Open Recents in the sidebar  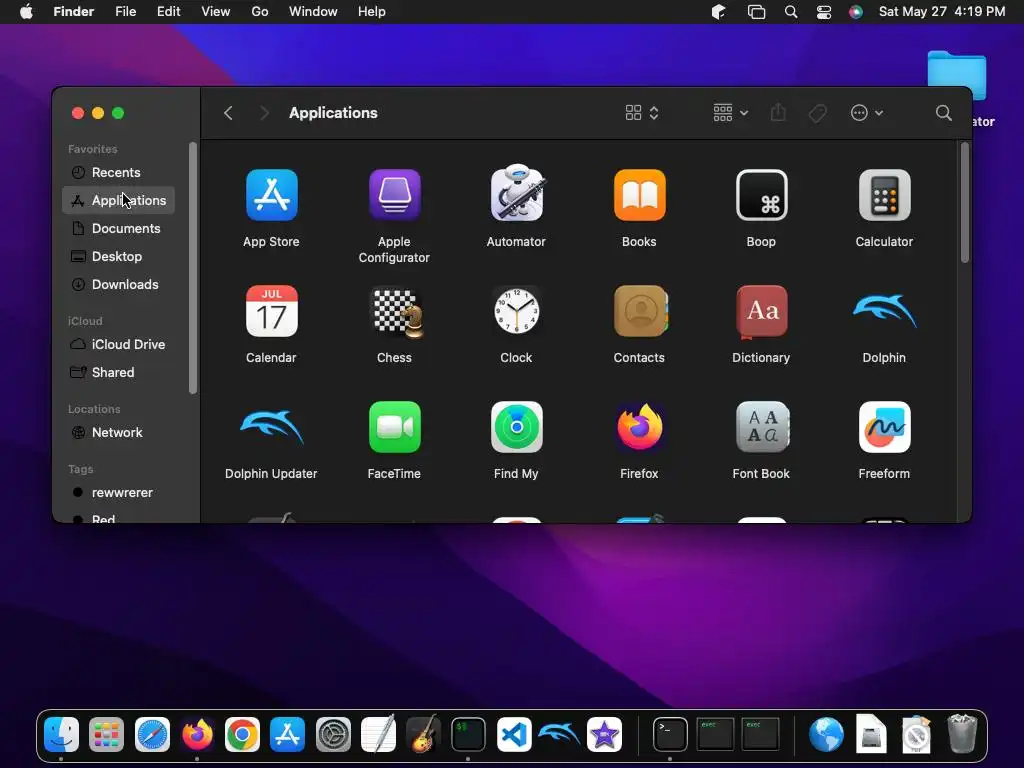click(118, 172)
